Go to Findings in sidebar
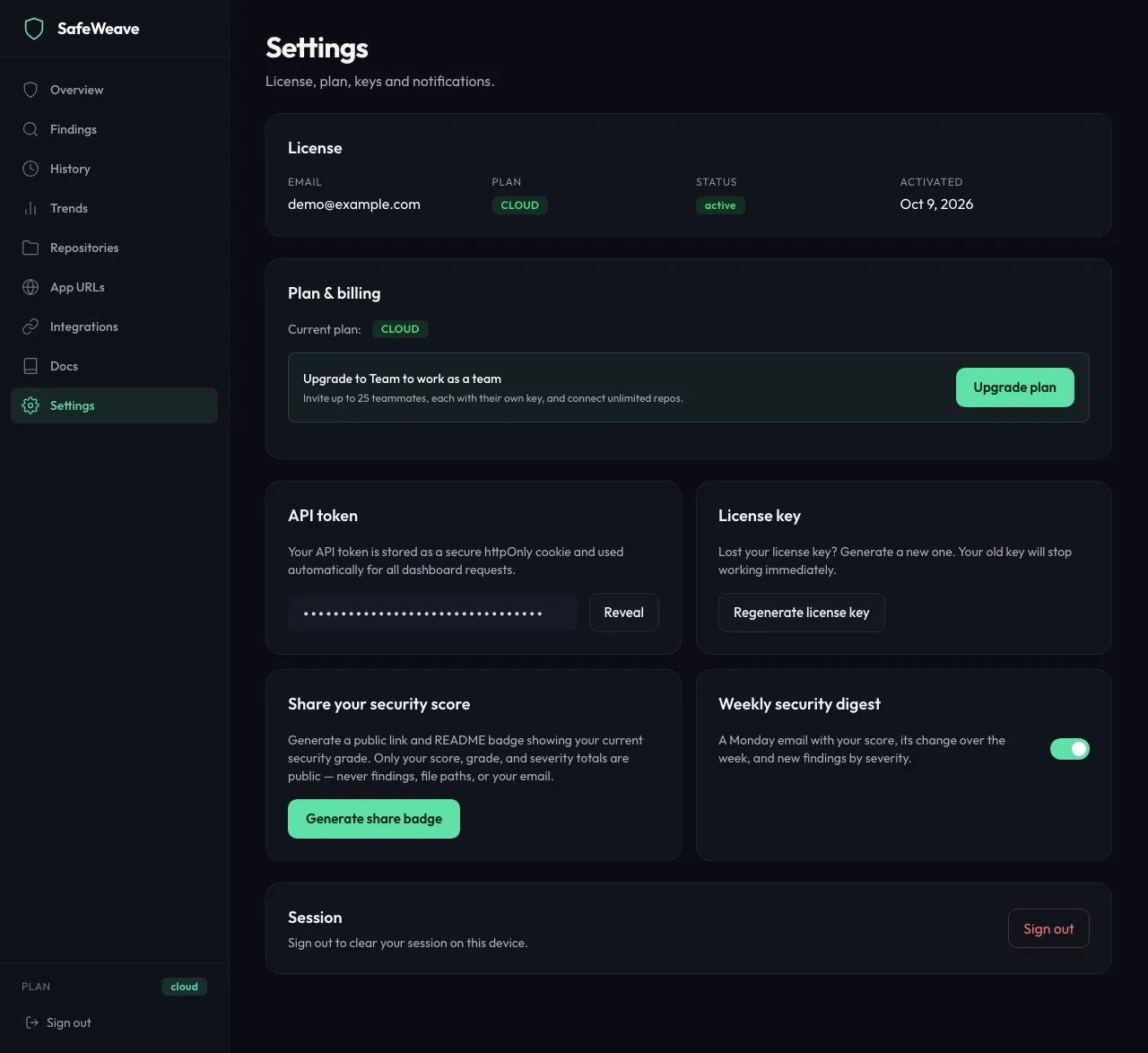Image resolution: width=1148 pixels, height=1053 pixels. (114, 129)
